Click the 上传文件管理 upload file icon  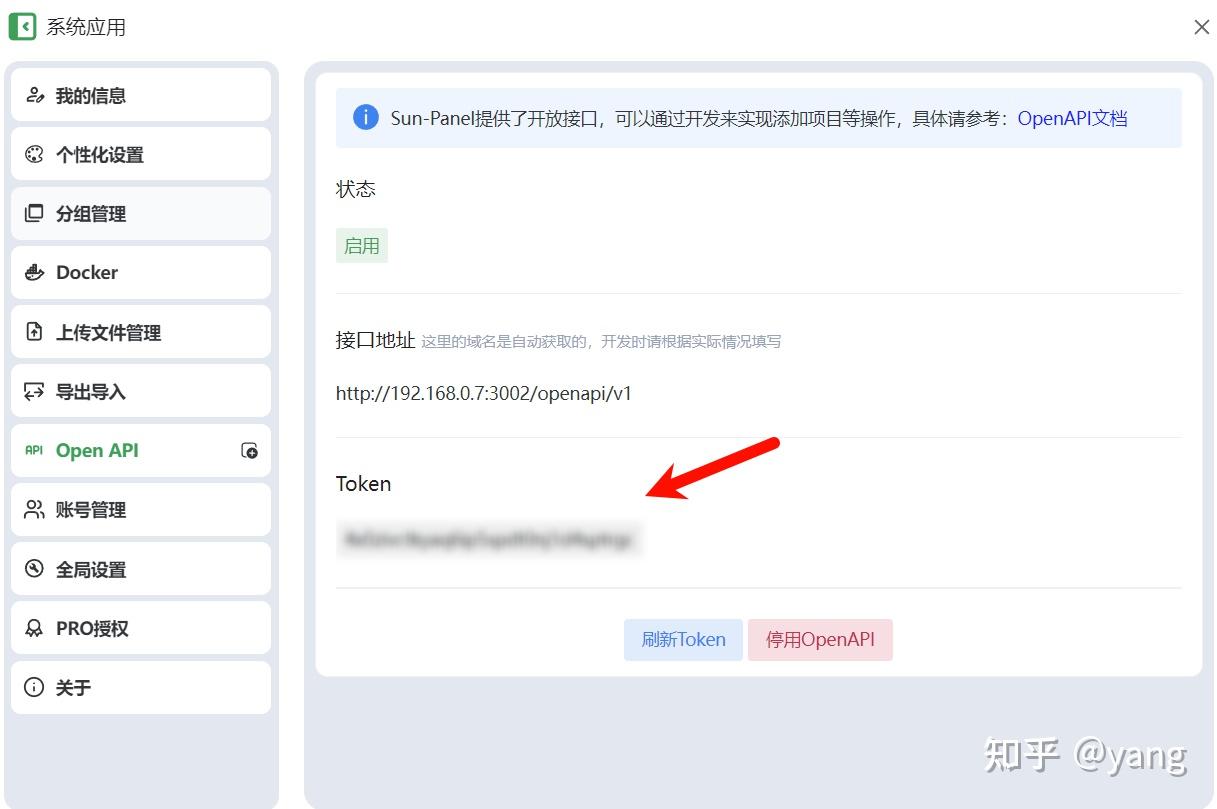[x=35, y=332]
